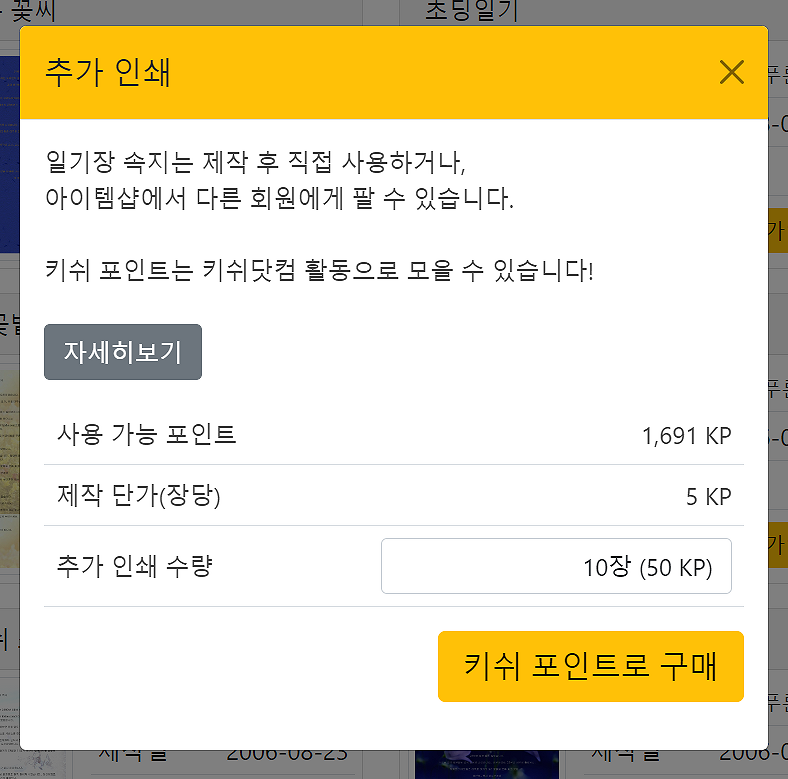Select the blue diary thumbnail on left edge
This screenshot has height=779, width=788.
click(x=9, y=150)
